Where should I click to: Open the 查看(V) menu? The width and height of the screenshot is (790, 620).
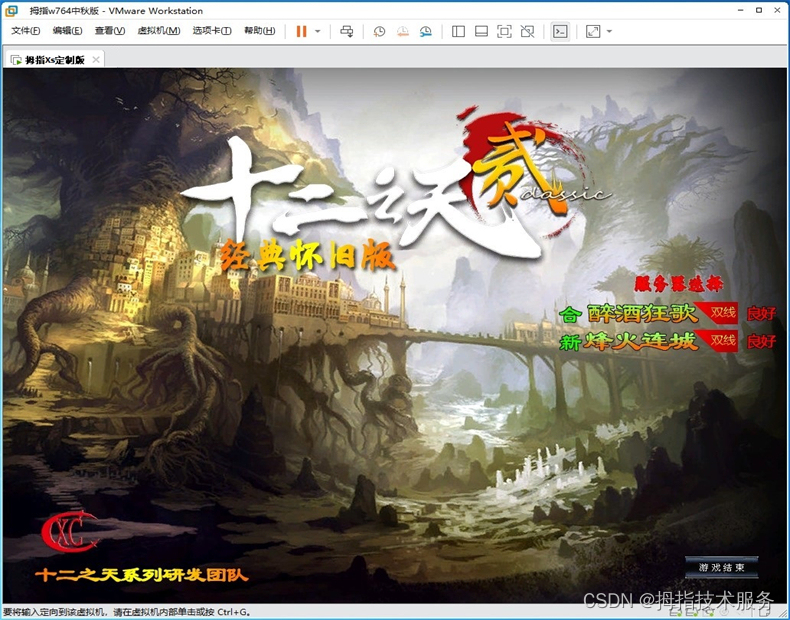coord(110,31)
